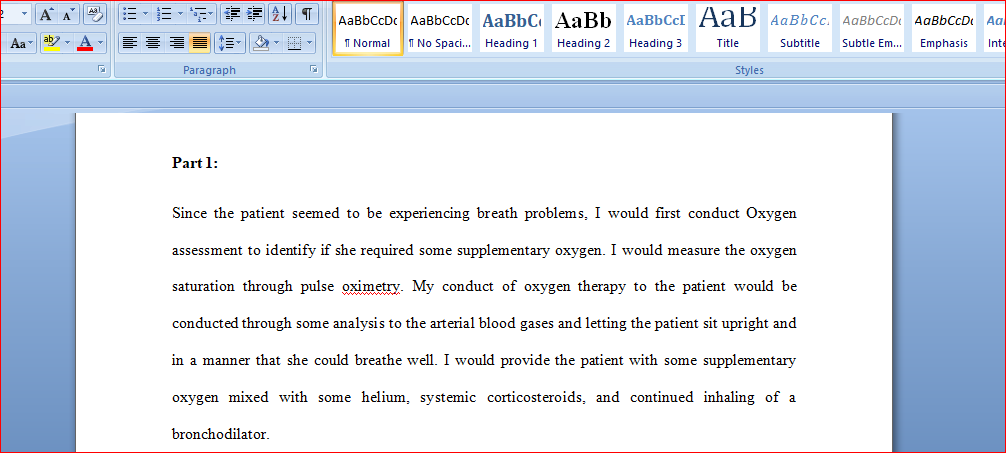Open the Line Spacing menu
This screenshot has height=453, width=1006.
(230, 44)
